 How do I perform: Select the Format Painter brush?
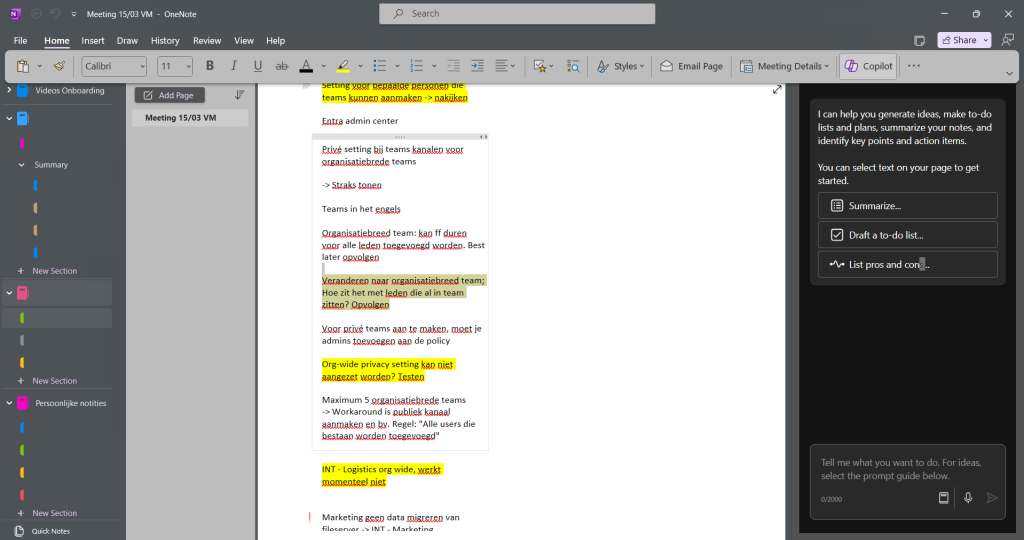[x=59, y=66]
